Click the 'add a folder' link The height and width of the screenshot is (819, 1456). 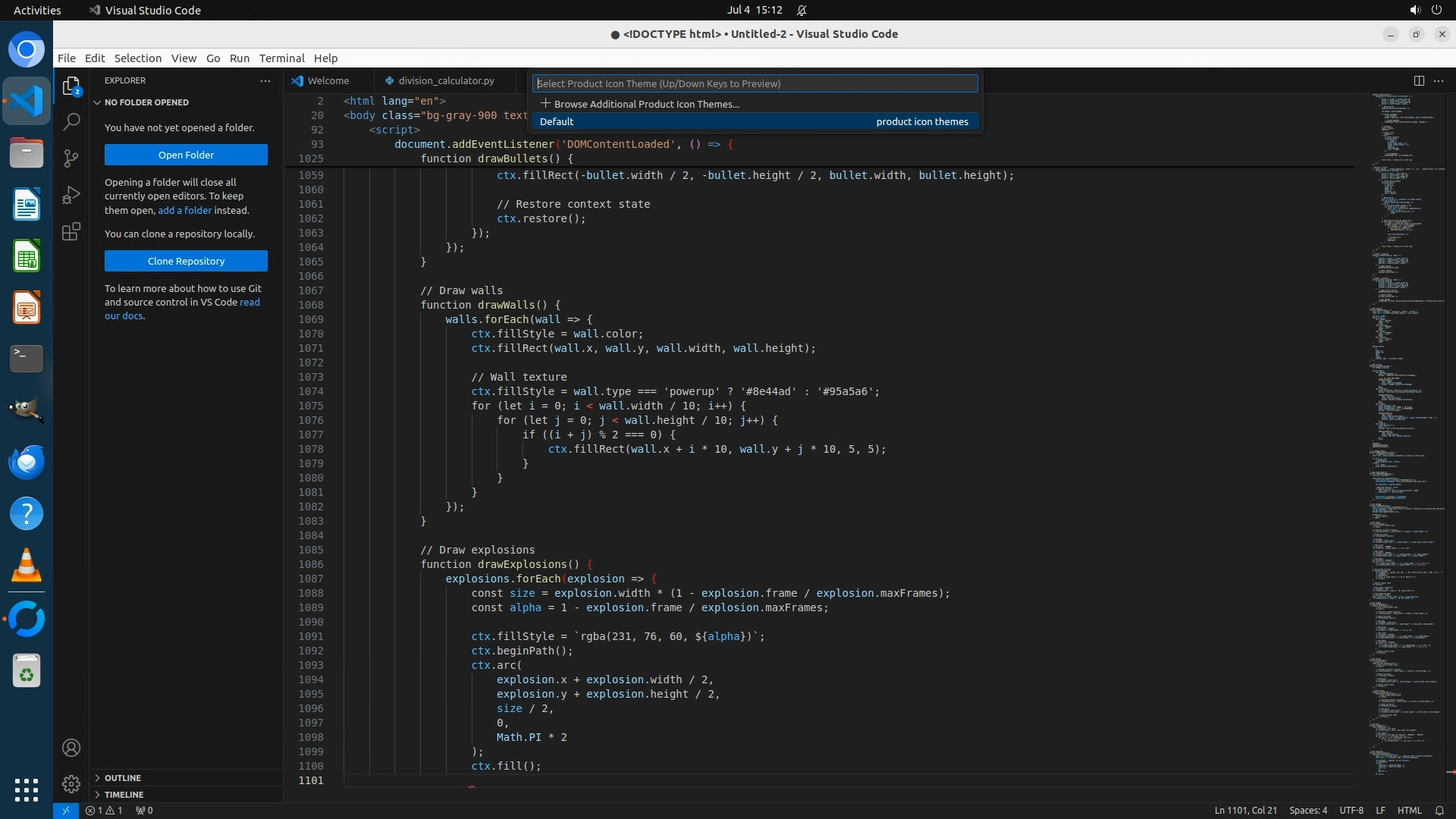click(x=184, y=210)
